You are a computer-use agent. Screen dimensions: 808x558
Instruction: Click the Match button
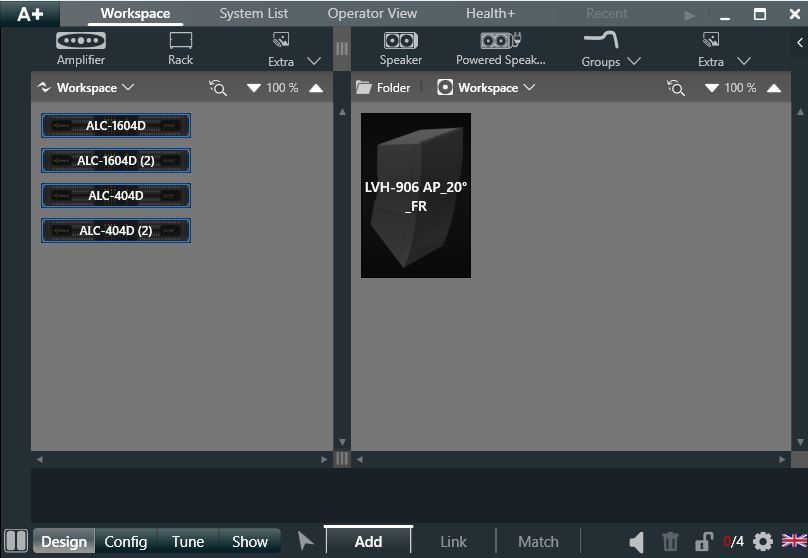tap(538, 542)
